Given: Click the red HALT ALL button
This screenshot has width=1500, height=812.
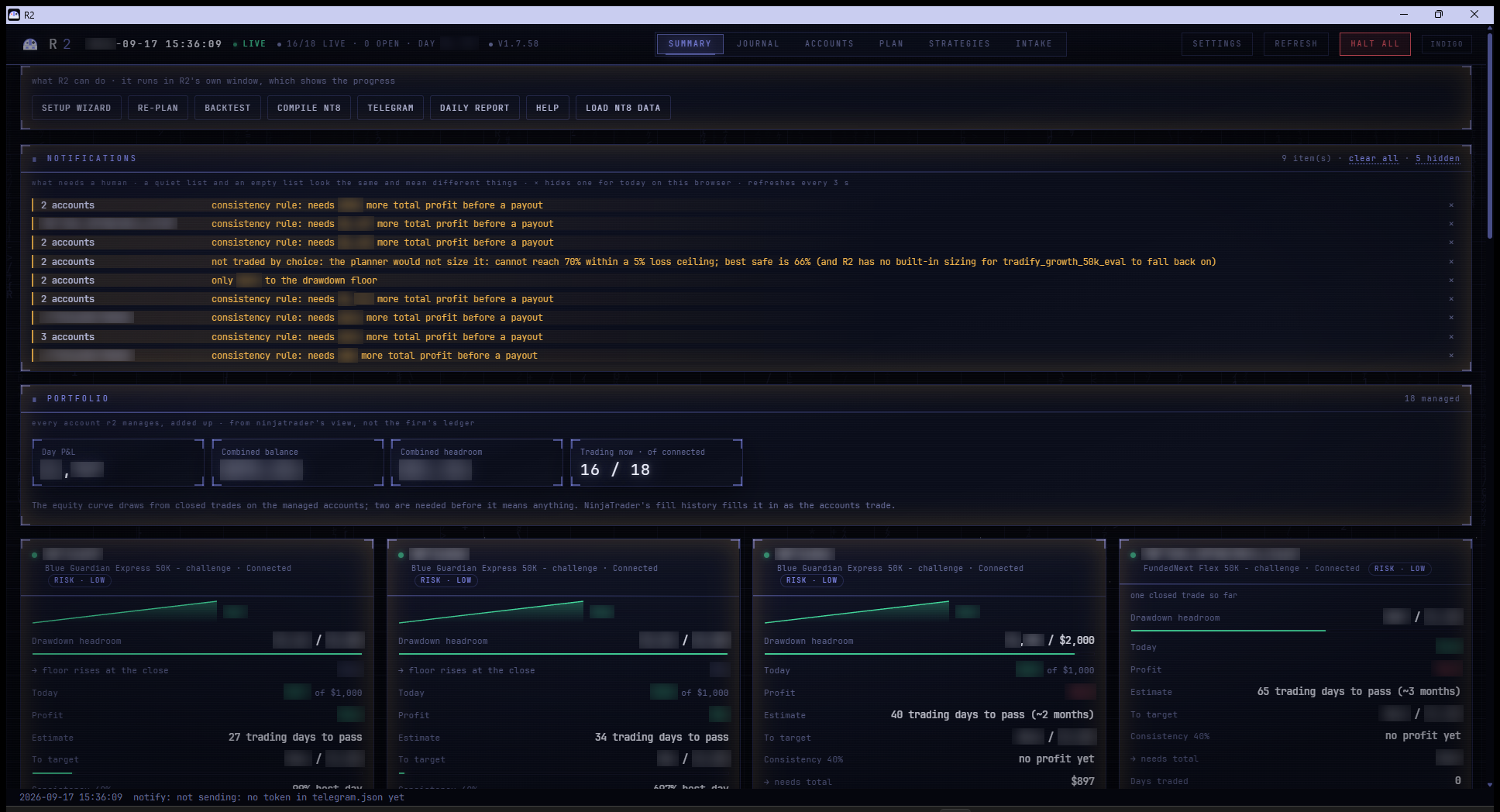Looking at the screenshot, I should tap(1374, 44).
